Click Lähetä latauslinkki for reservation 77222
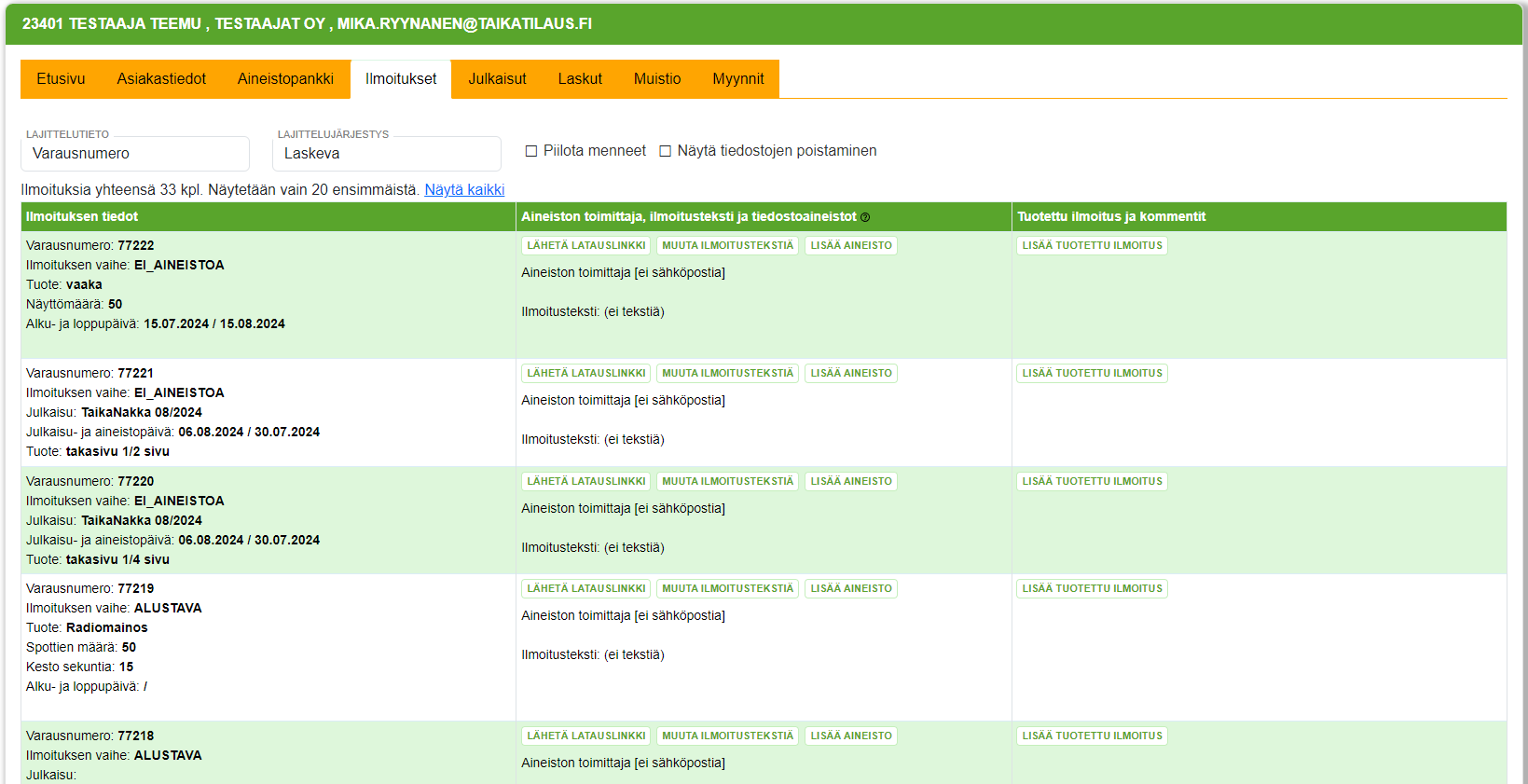1528x784 pixels. click(x=586, y=245)
